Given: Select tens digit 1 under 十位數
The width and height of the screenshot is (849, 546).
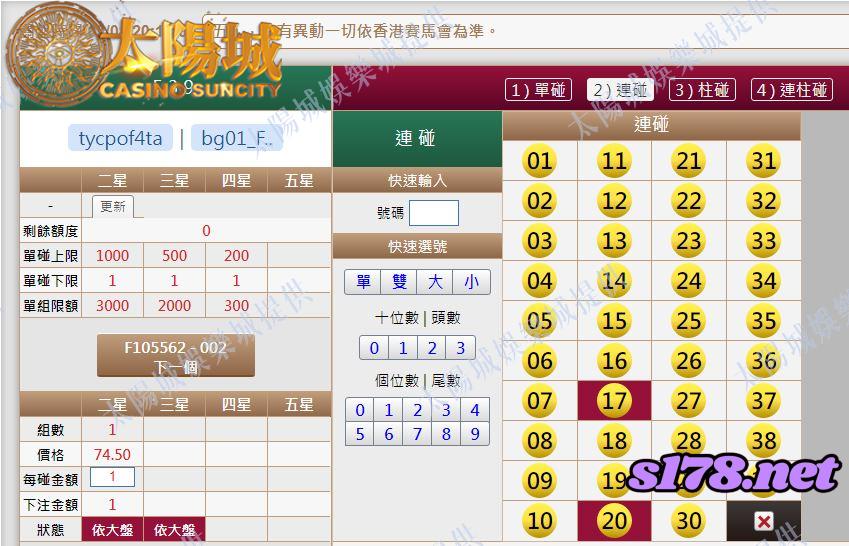Looking at the screenshot, I should (x=403, y=348).
